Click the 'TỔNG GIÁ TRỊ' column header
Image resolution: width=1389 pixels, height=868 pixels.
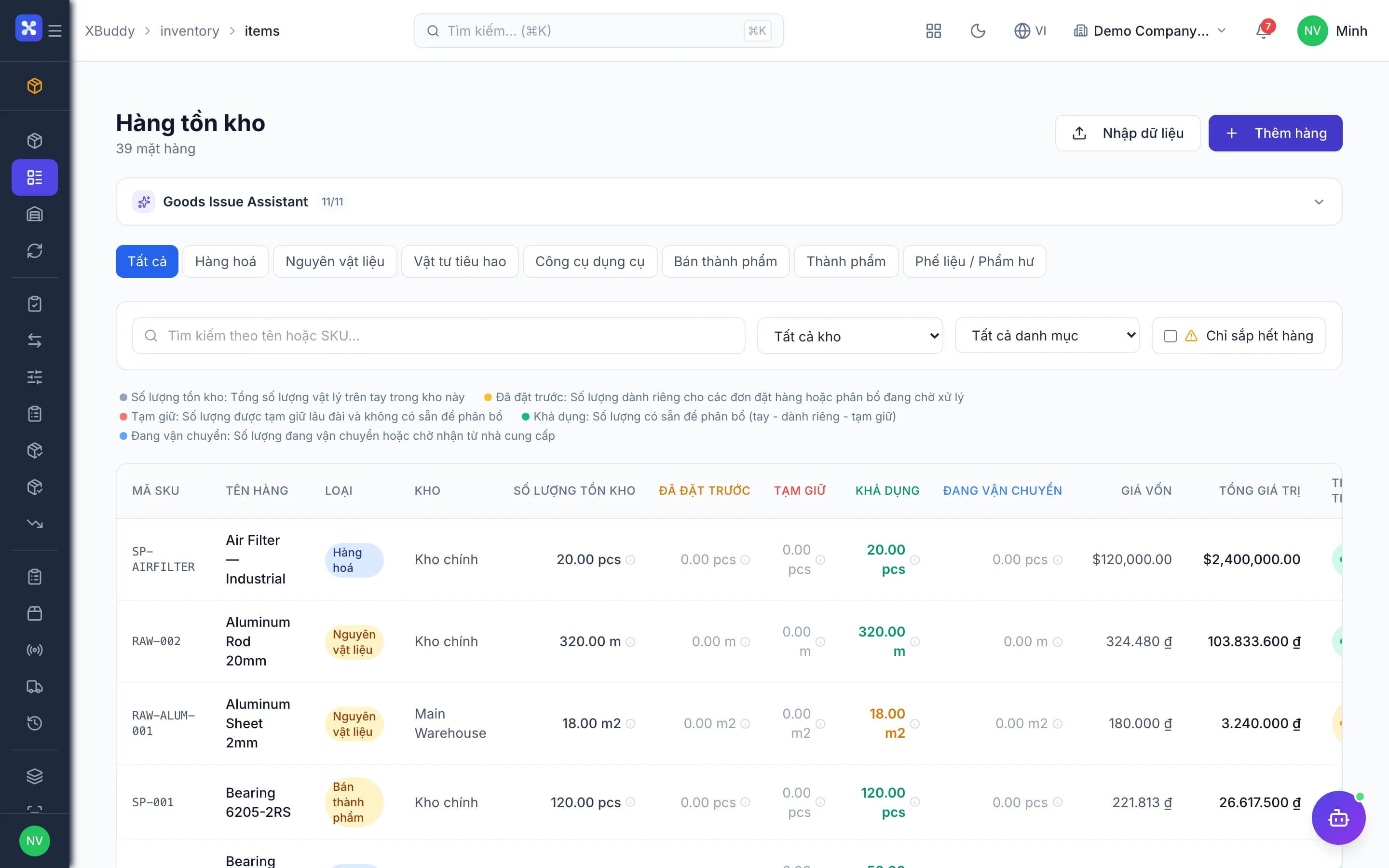1259,491
